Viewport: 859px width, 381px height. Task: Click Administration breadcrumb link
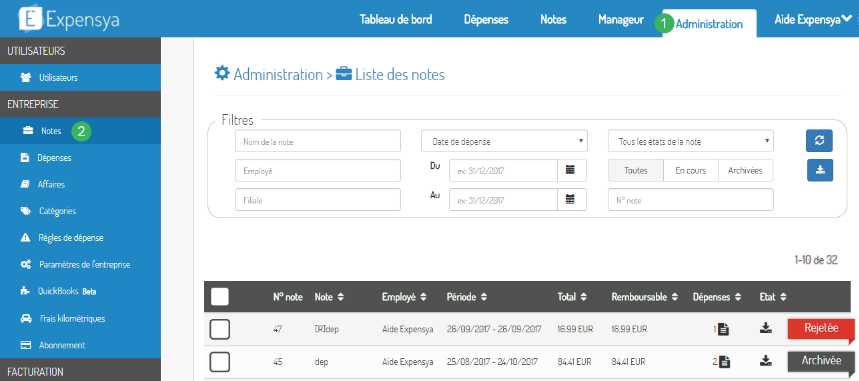[x=278, y=74]
